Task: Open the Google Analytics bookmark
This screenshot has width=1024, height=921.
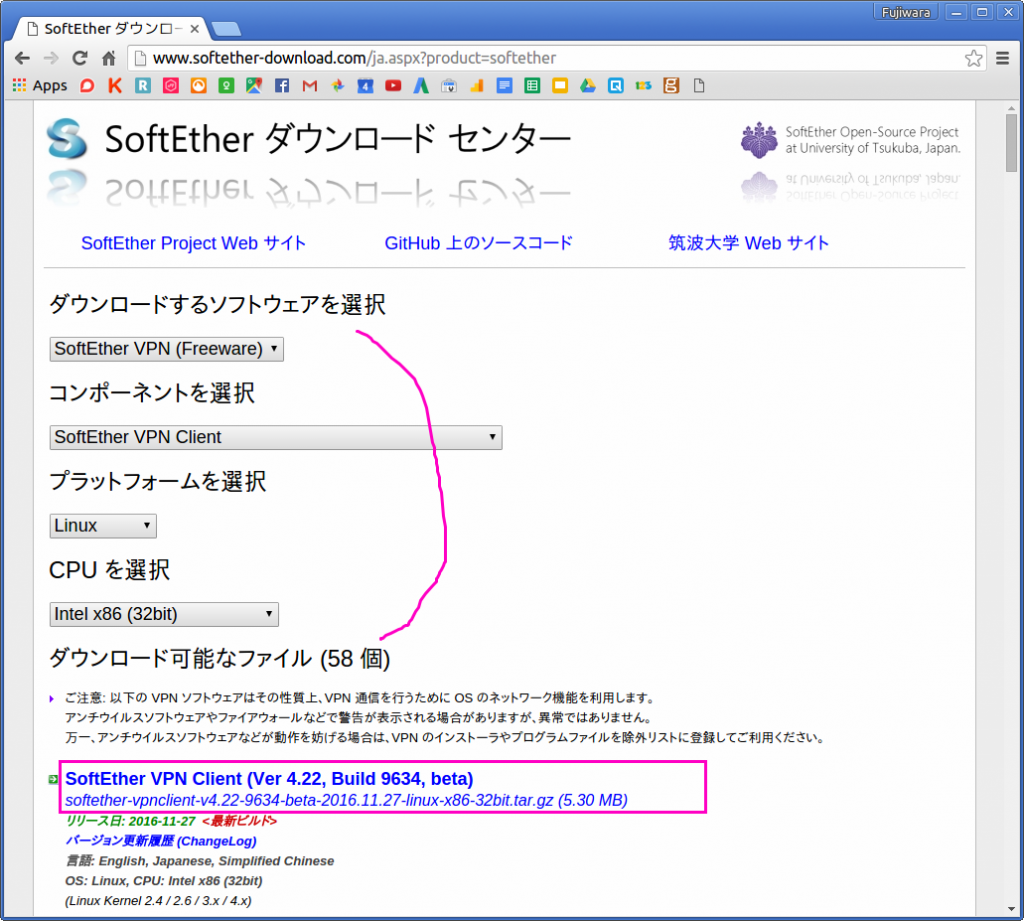Action: pos(477,86)
